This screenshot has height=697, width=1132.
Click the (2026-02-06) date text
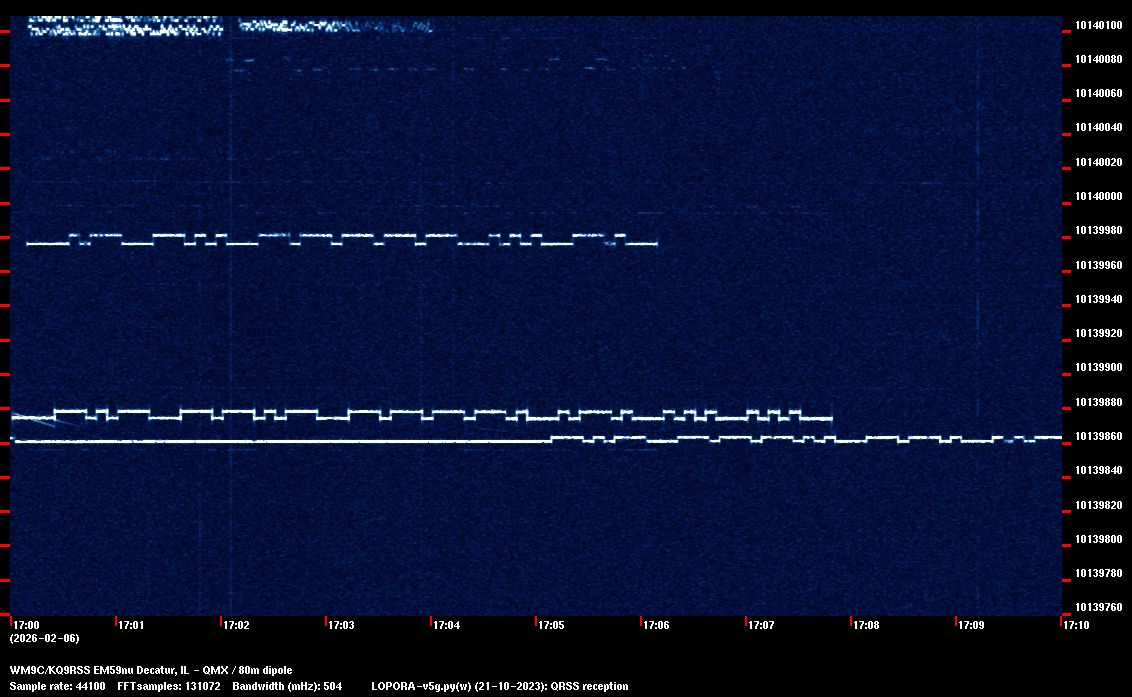pos(44,638)
